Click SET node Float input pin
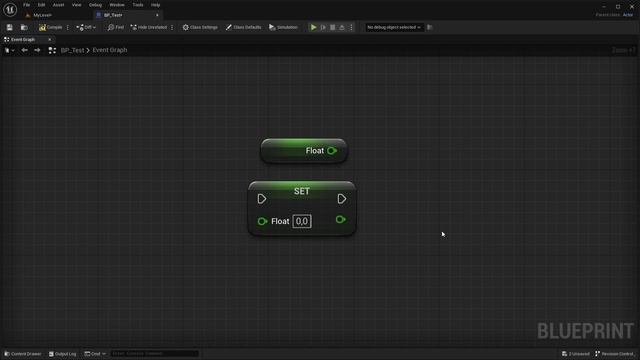Image resolution: width=640 pixels, height=360 pixels. [x=262, y=221]
